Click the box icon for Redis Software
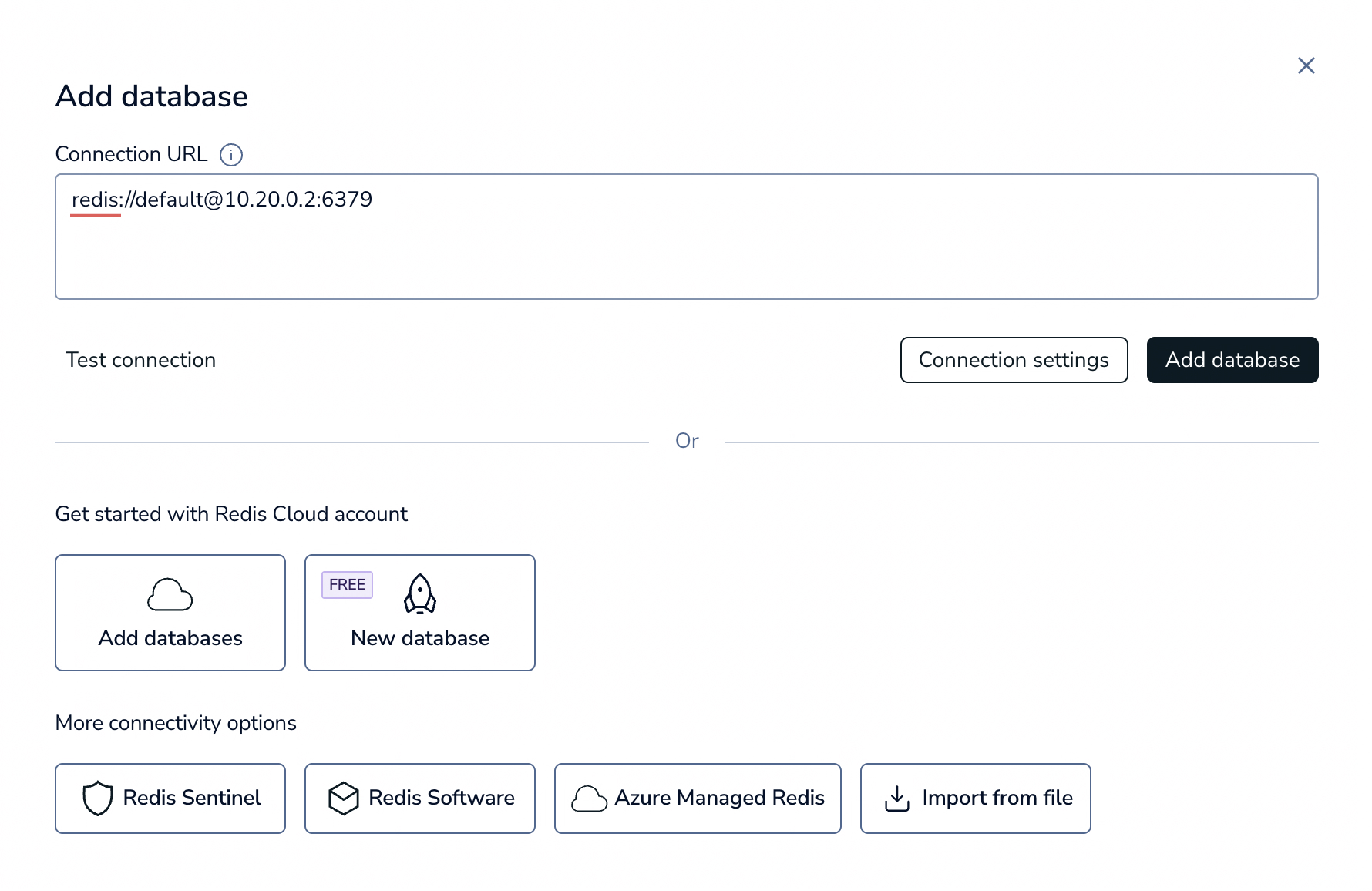The image size is (1372, 891). (344, 799)
